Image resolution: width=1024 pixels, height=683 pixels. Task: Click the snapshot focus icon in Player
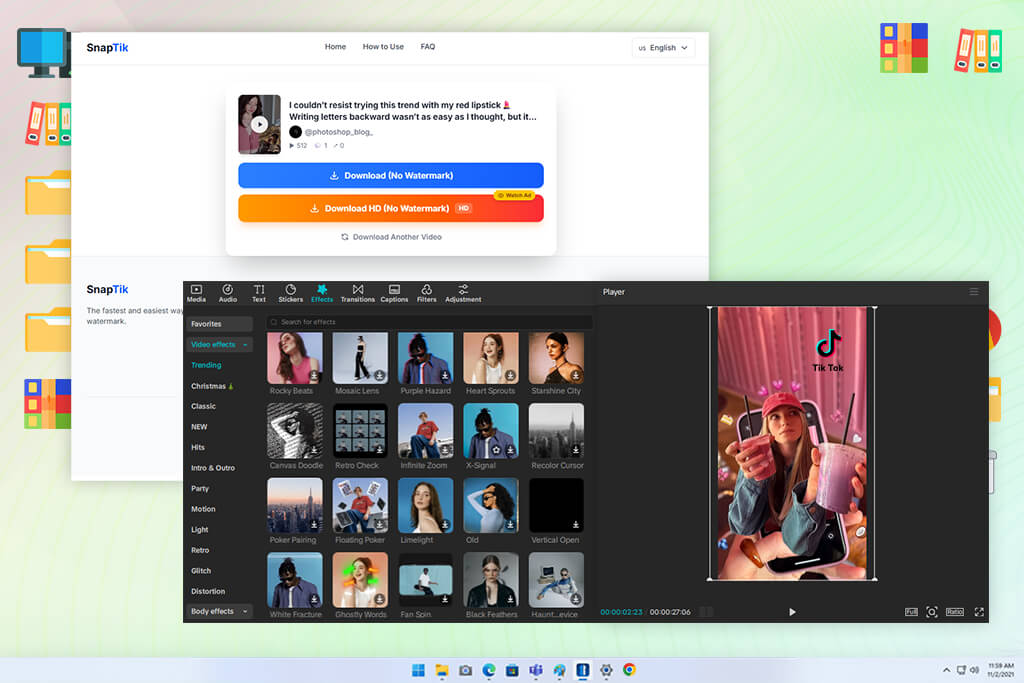pos(932,612)
